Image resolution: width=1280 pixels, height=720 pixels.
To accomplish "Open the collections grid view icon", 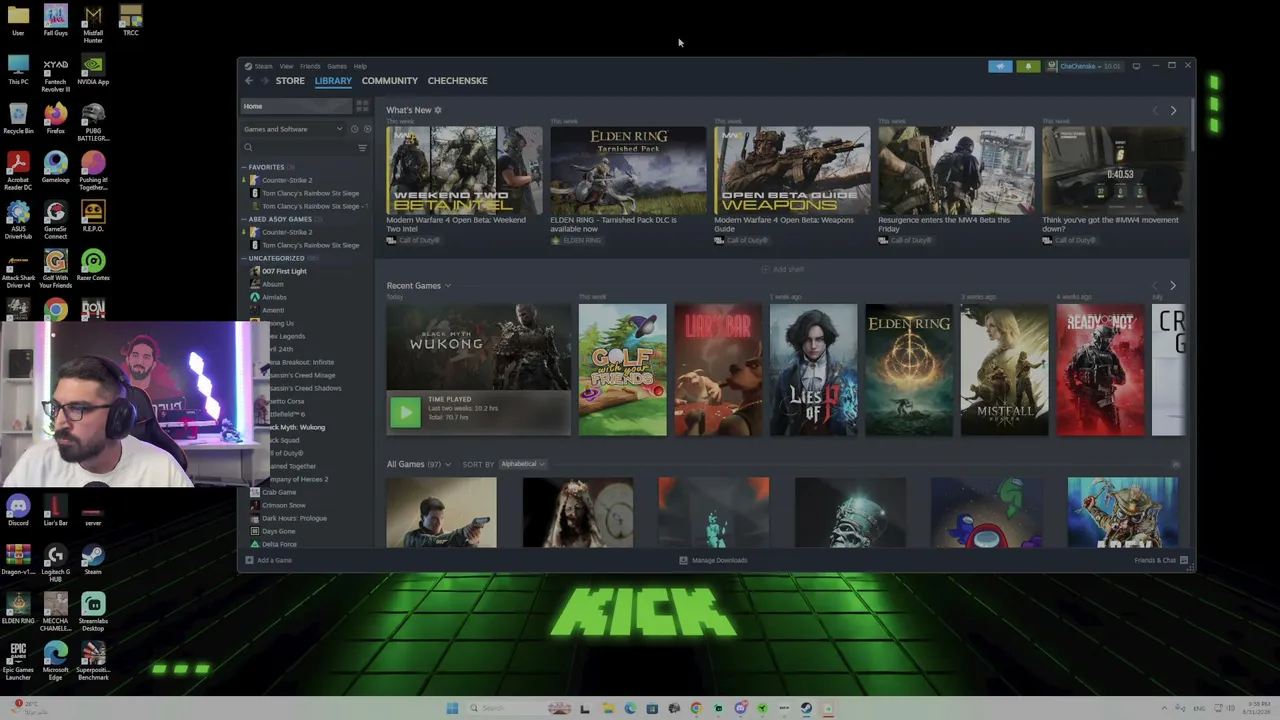I will [x=362, y=106].
